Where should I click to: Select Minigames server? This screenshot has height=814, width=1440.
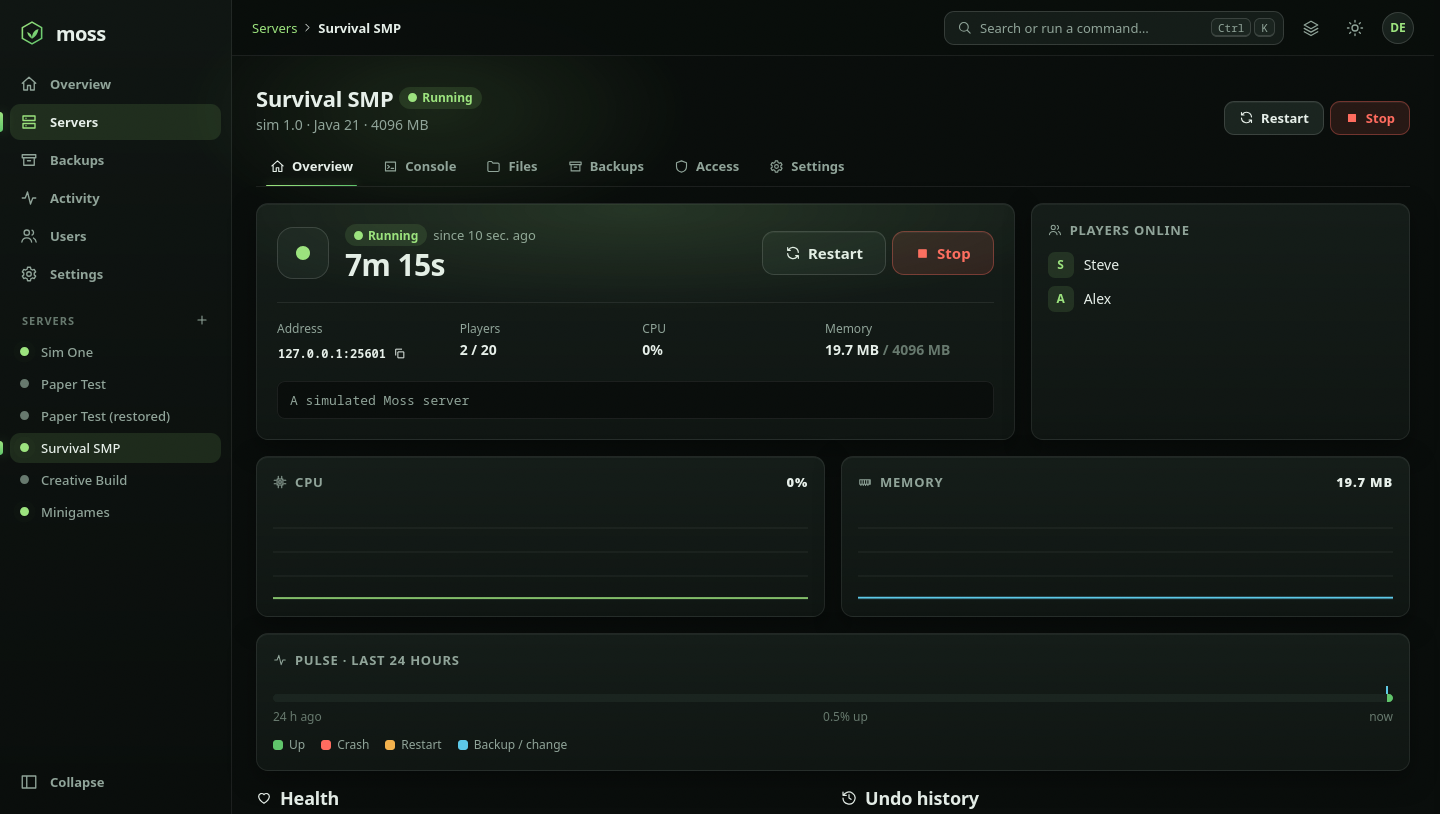[115, 512]
